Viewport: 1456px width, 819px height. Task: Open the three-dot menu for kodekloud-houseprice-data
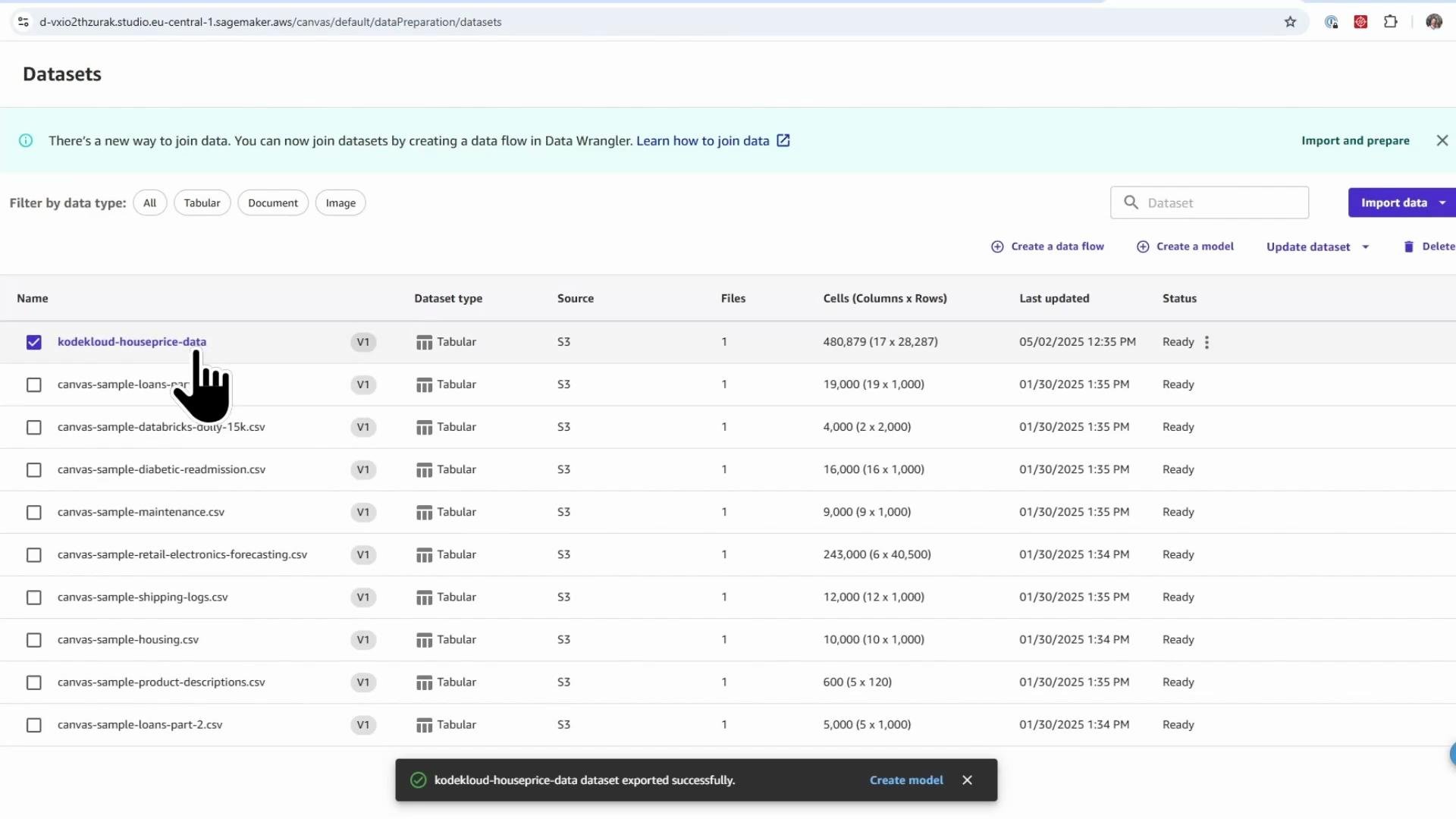tap(1207, 342)
